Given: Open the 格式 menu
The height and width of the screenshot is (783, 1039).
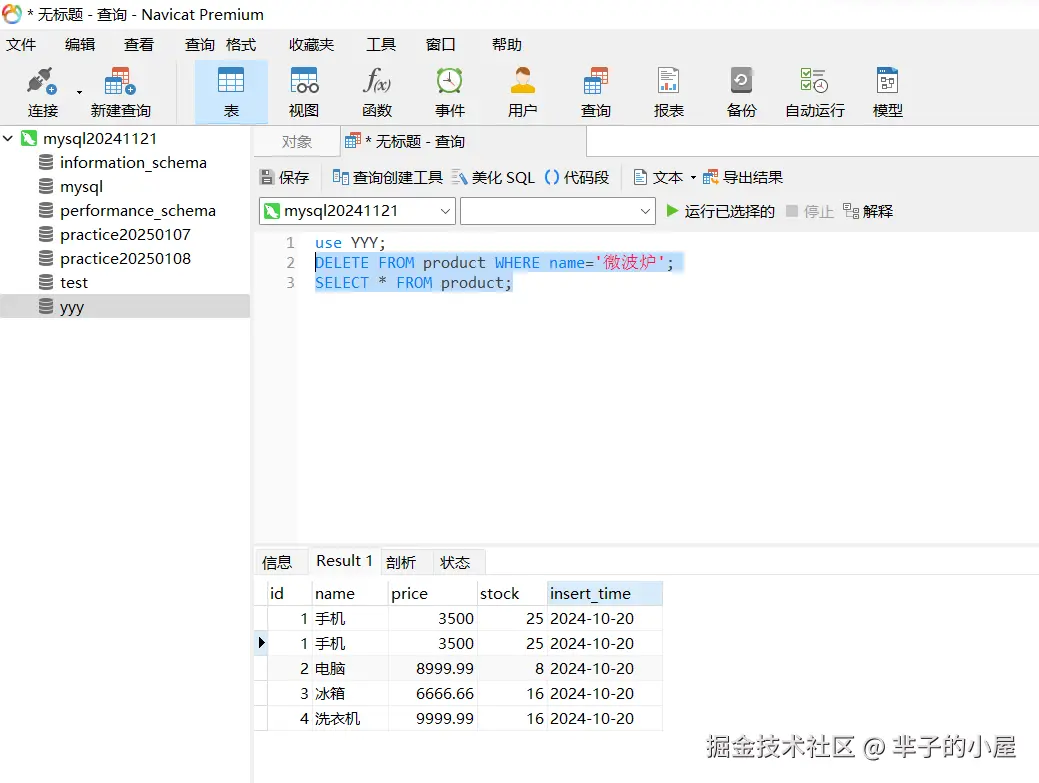Looking at the screenshot, I should (x=241, y=44).
